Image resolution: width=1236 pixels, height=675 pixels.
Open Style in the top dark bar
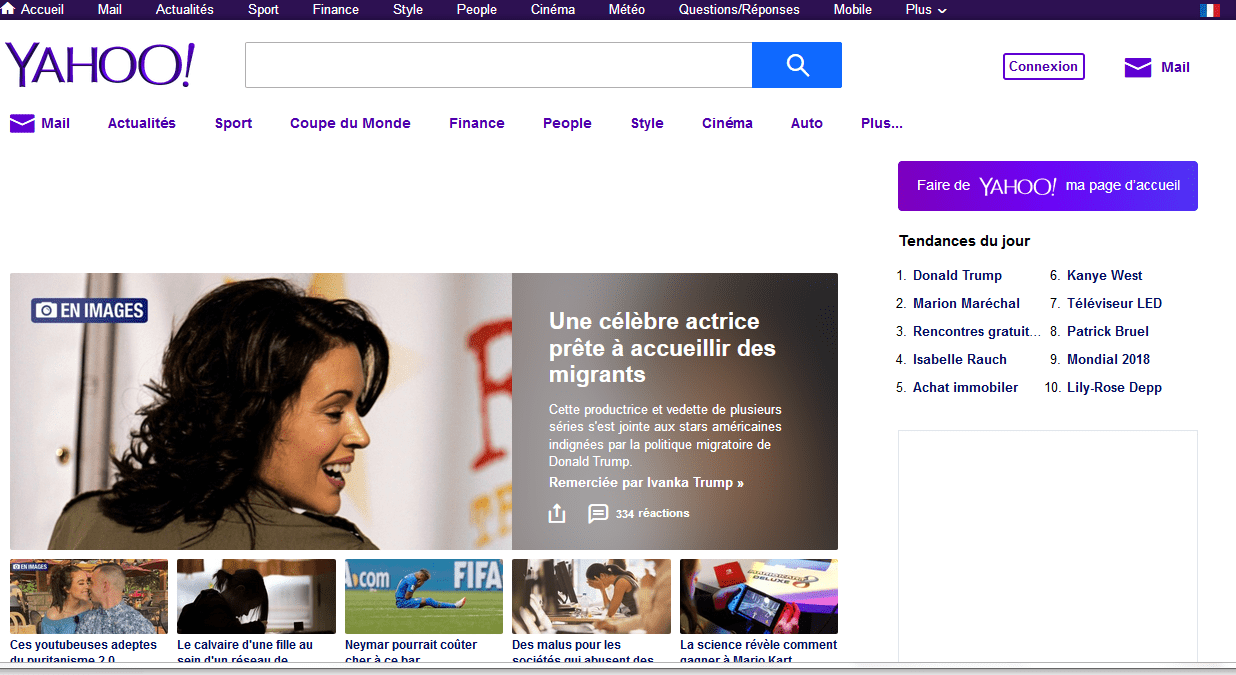coord(408,9)
